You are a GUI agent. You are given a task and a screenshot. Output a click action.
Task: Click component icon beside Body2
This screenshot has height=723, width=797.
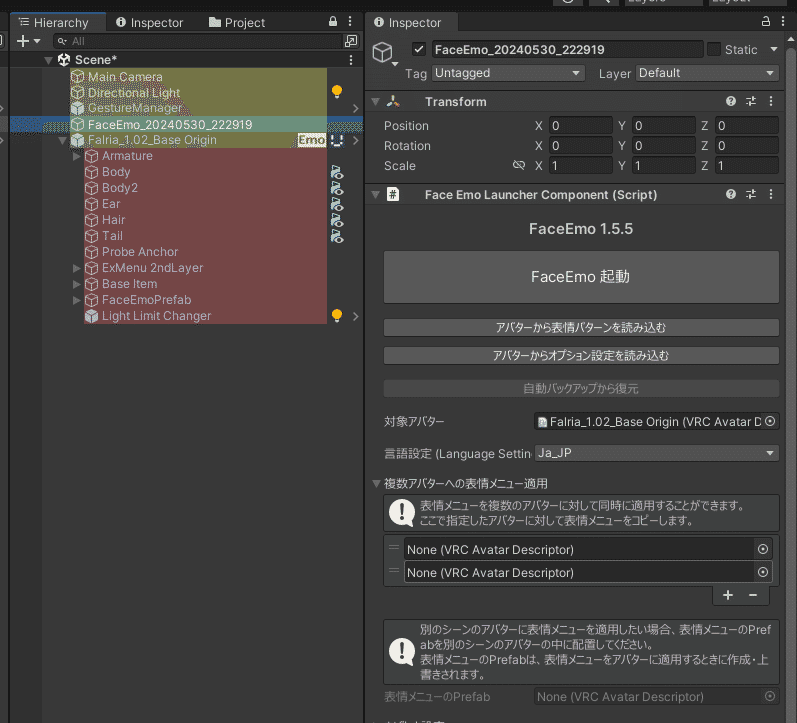tap(336, 188)
